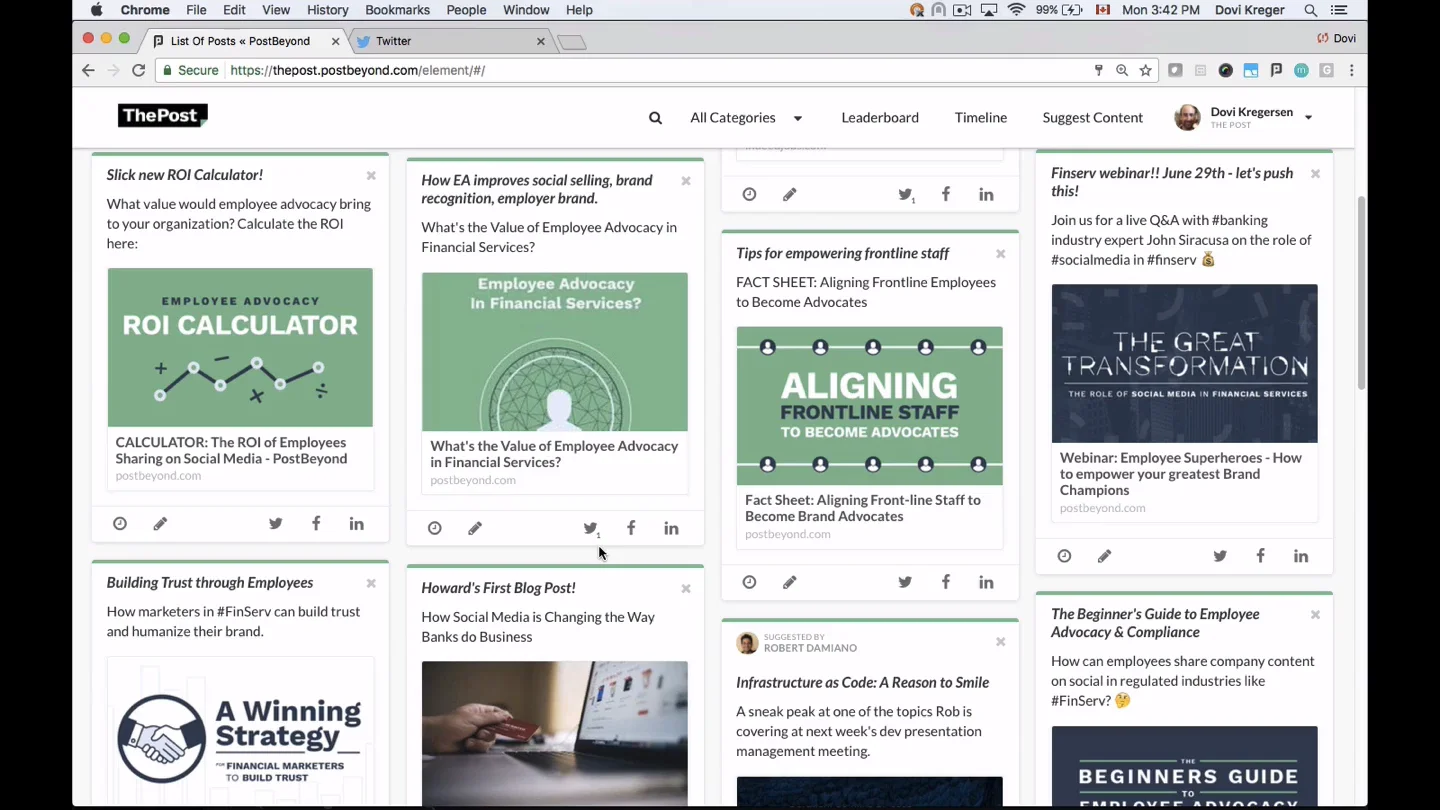This screenshot has width=1440, height=810.
Task: Share How EA improves social selling on LinkedIn
Action: pyautogui.click(x=671, y=528)
